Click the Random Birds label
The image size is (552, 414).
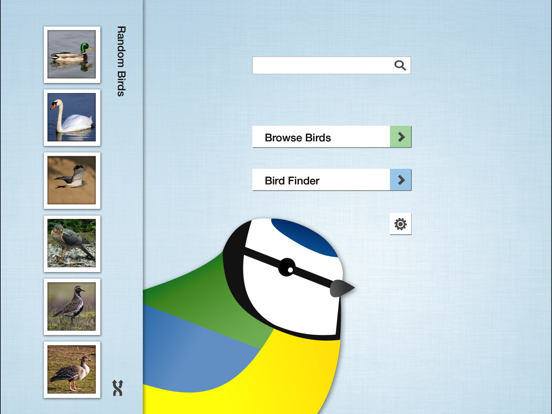click(x=121, y=61)
